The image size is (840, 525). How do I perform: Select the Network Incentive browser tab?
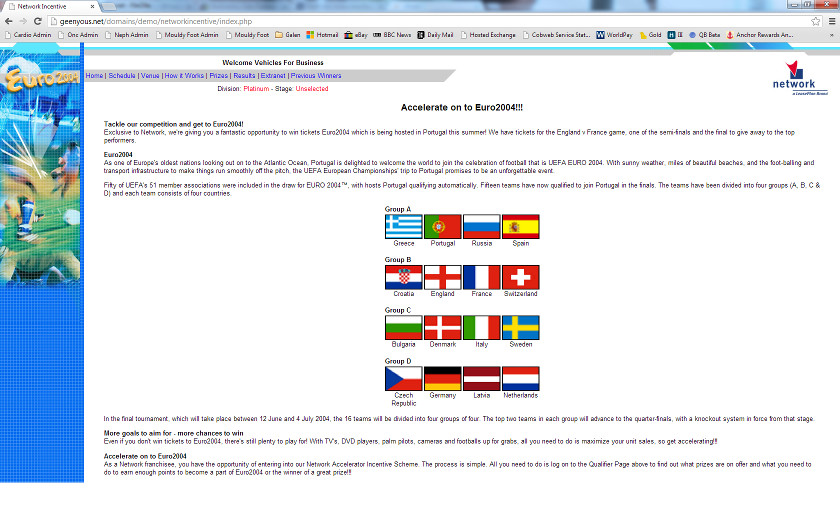click(51, 6)
